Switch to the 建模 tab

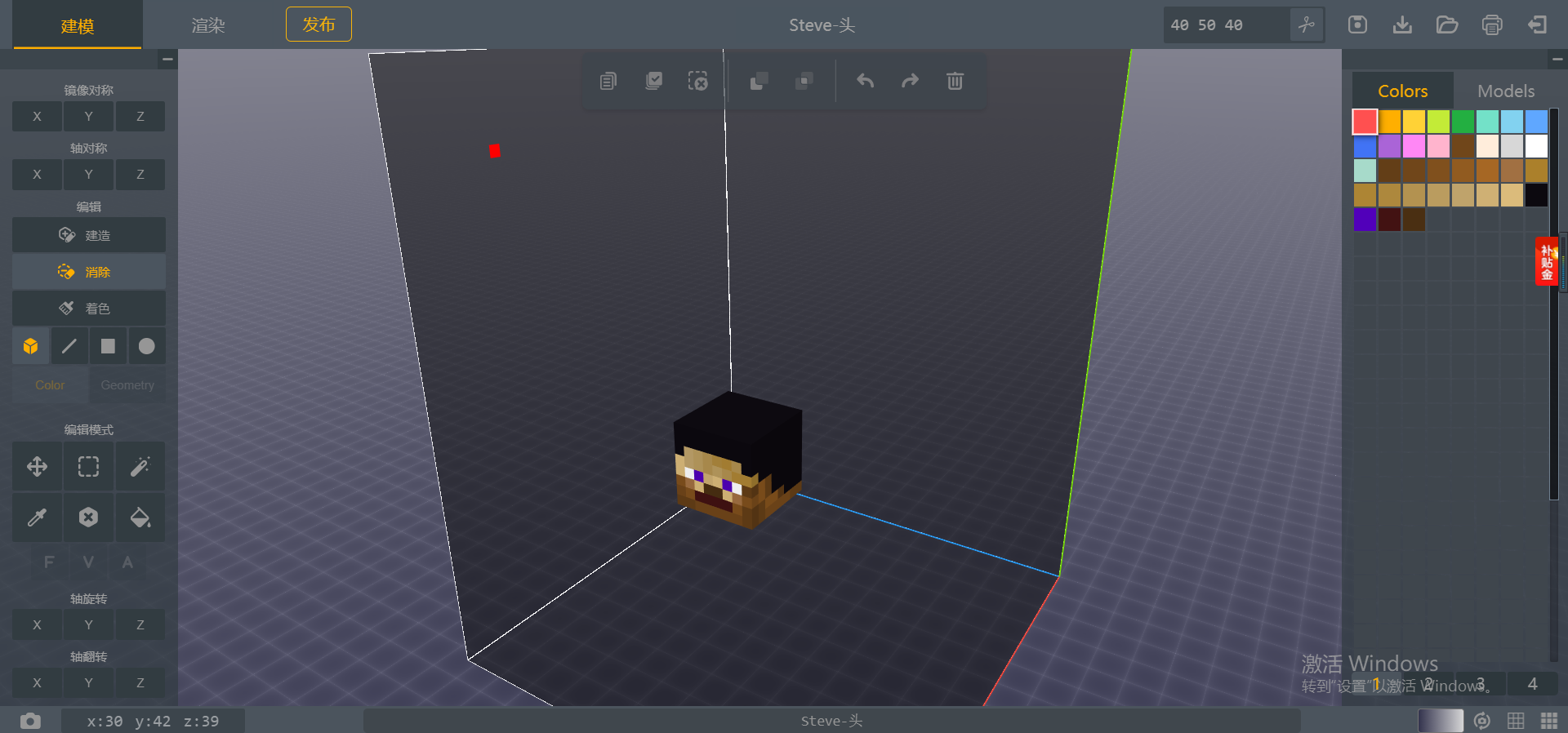[78, 25]
